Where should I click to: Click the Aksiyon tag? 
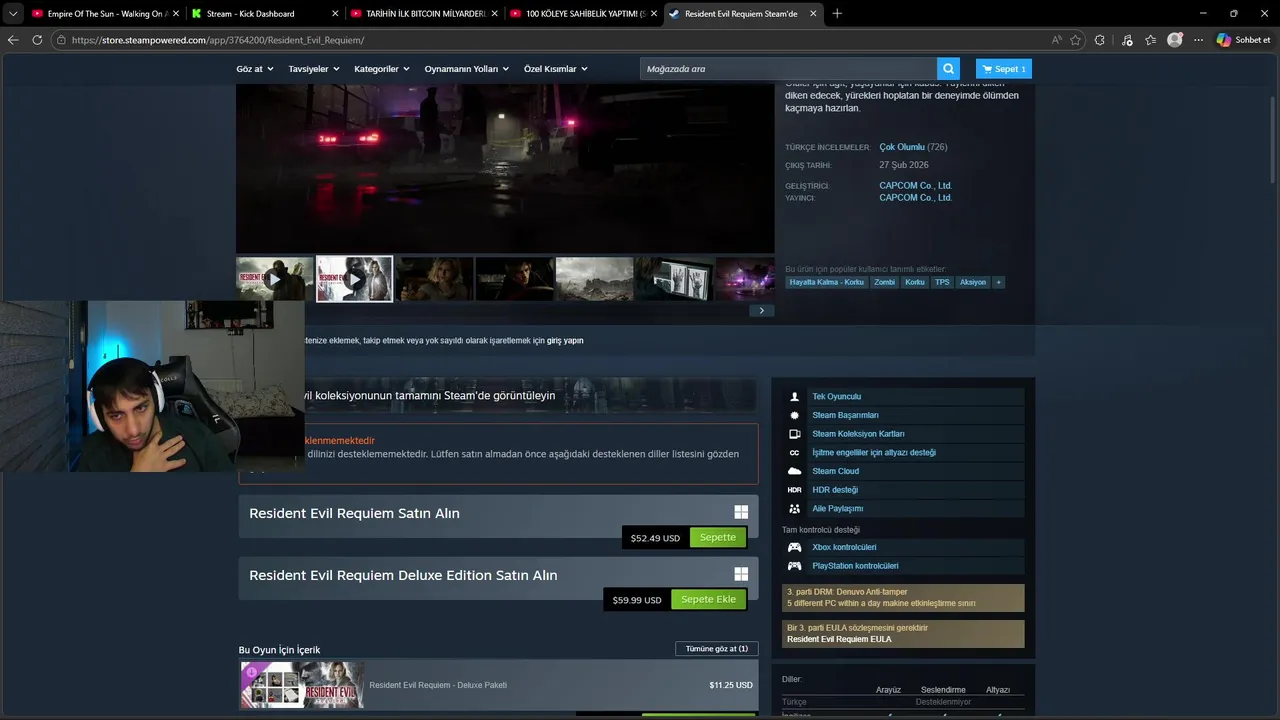point(972,282)
